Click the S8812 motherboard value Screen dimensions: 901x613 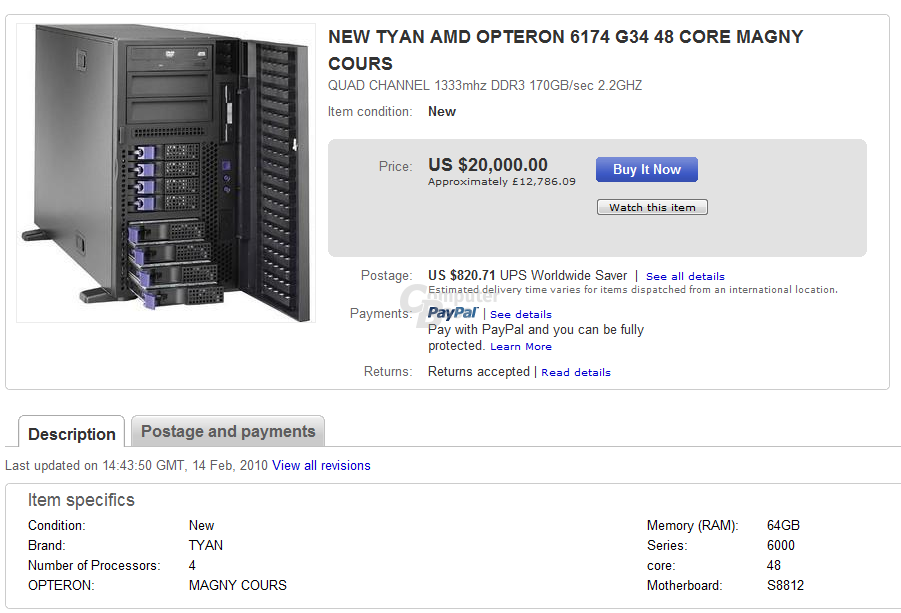coord(785,585)
